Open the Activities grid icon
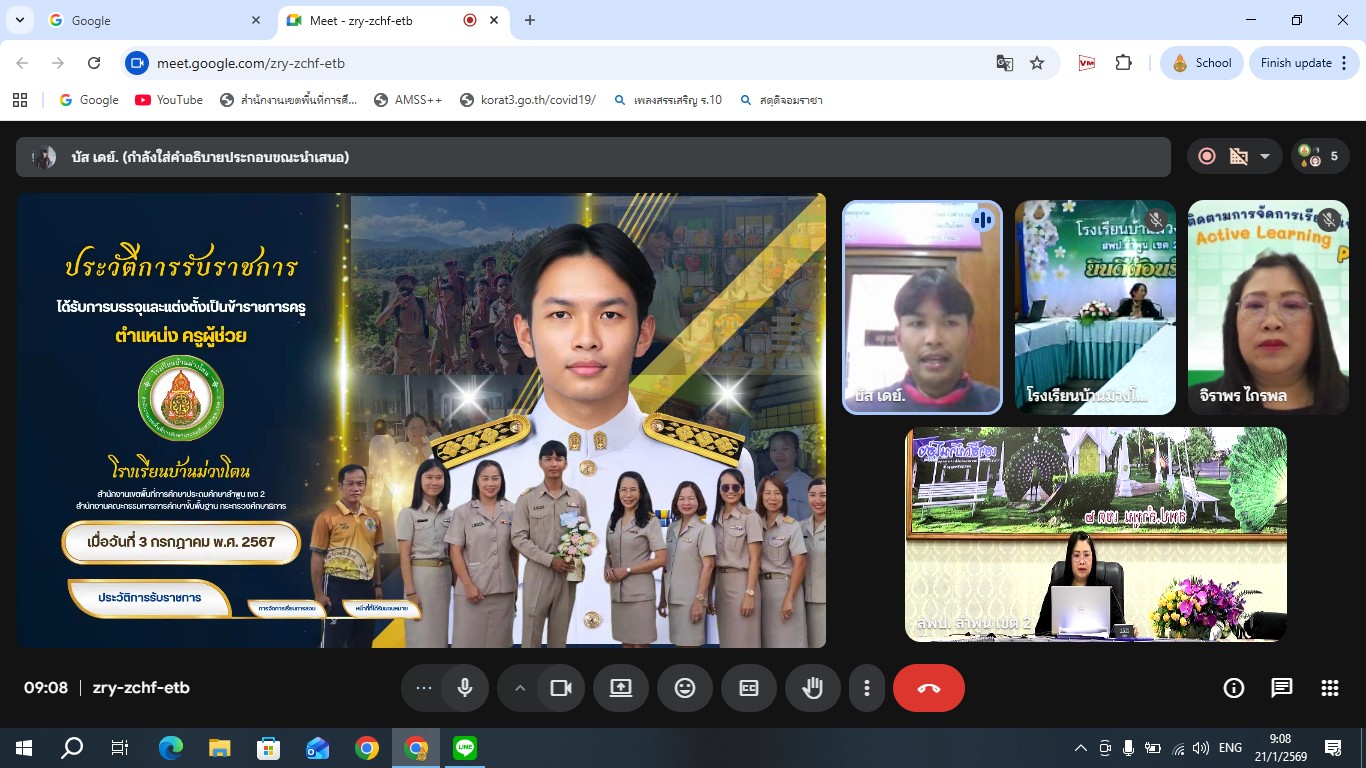 click(1329, 688)
